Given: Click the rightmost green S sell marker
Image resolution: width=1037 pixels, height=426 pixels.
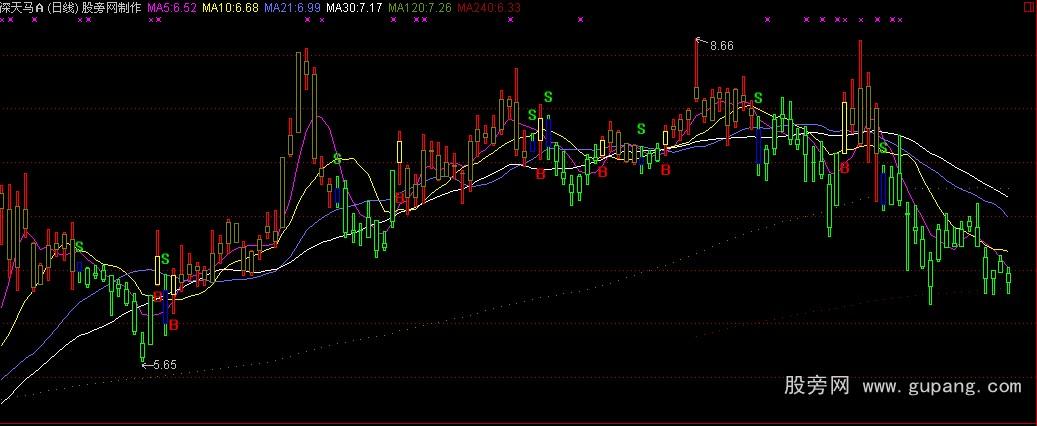Looking at the screenshot, I should pos(882,148).
